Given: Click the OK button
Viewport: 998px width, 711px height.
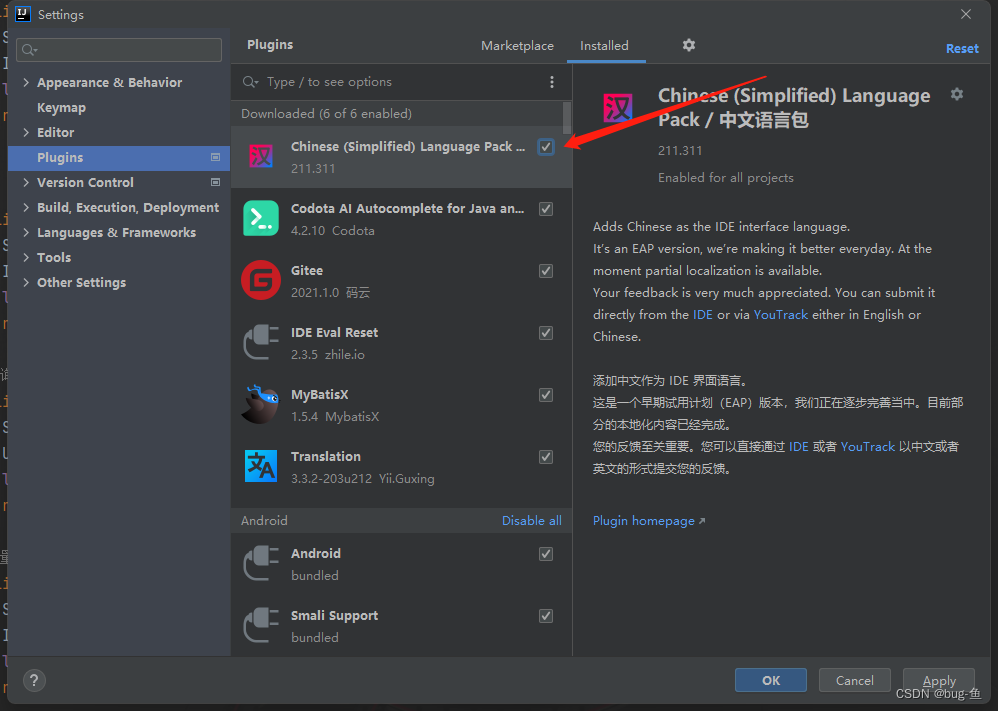Looking at the screenshot, I should pos(771,680).
